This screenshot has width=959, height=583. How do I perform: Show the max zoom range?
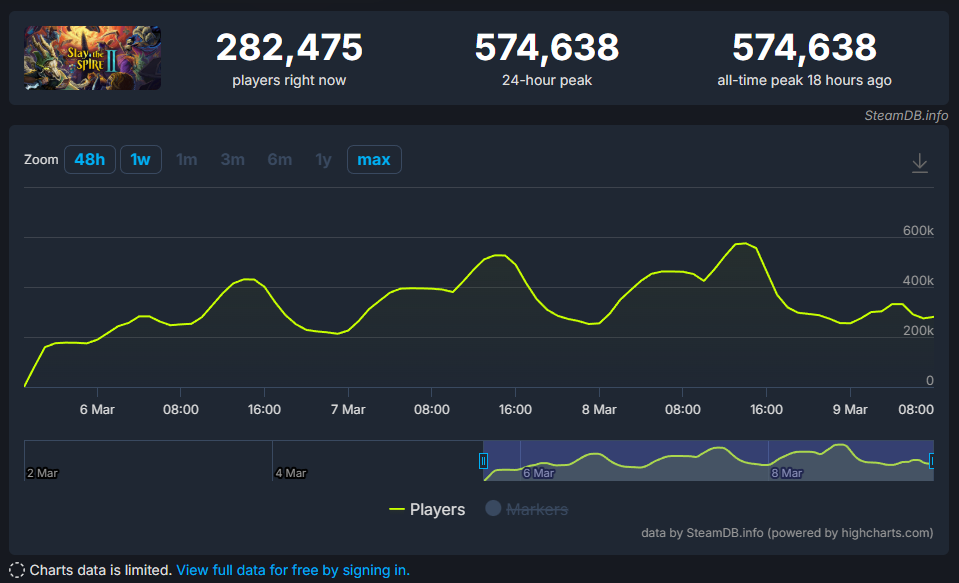(x=374, y=160)
